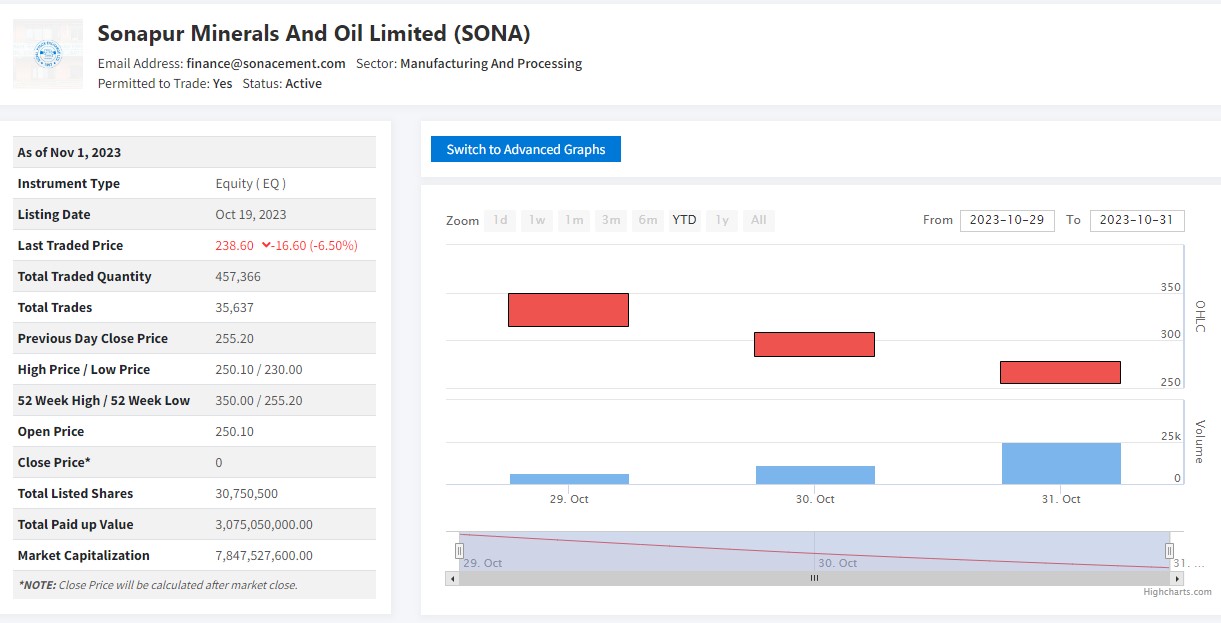
Task: Open the Highcharts.com credit link
Action: coord(1177,592)
